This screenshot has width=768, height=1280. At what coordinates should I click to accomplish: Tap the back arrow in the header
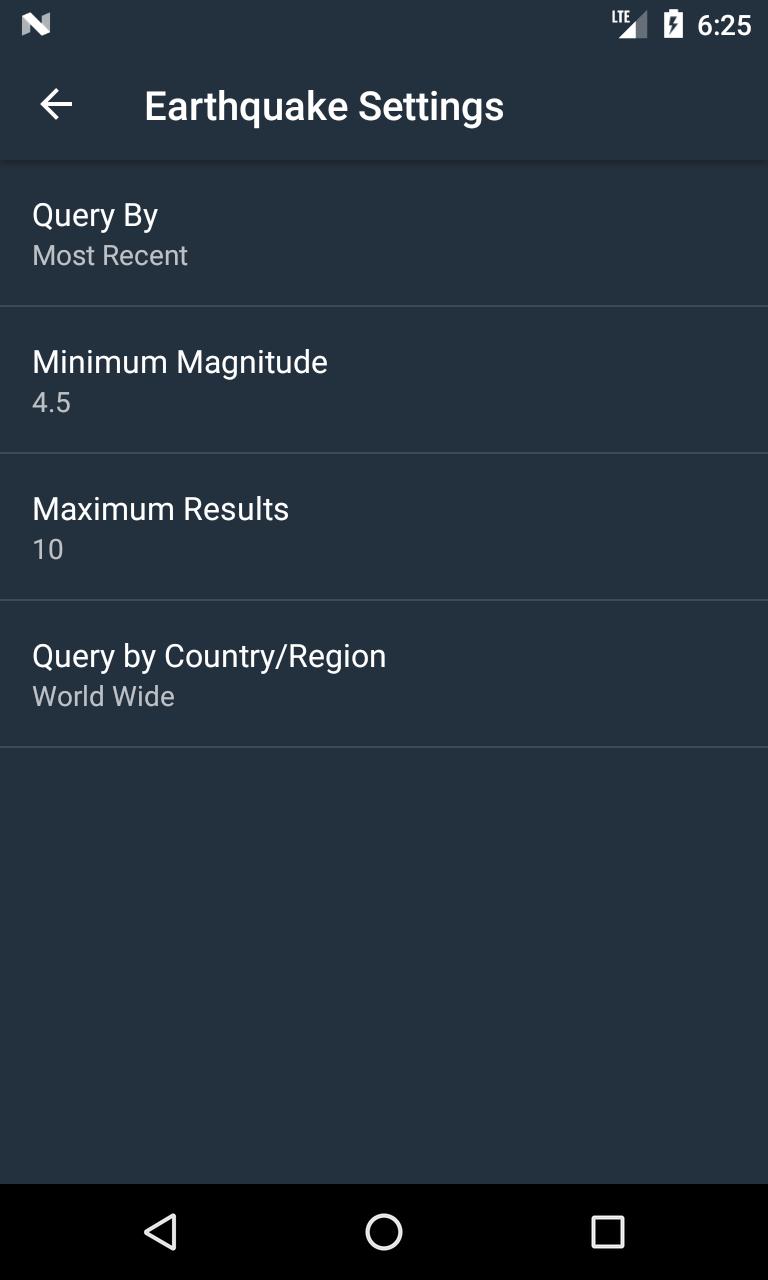coord(56,105)
